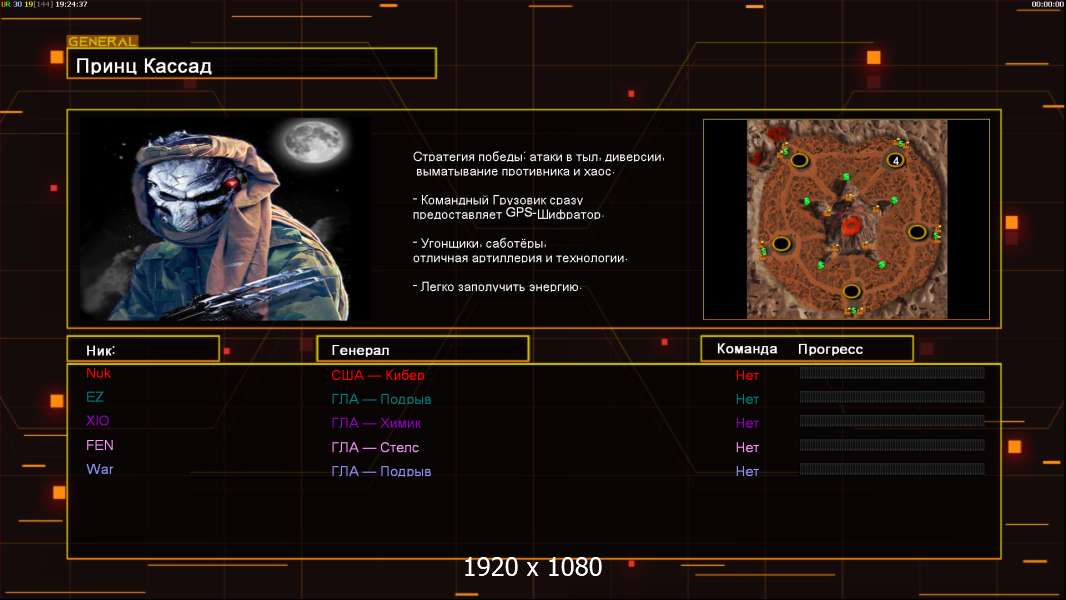Click the Нет team value for FEN
The height and width of the screenshot is (600, 1066).
[747, 448]
